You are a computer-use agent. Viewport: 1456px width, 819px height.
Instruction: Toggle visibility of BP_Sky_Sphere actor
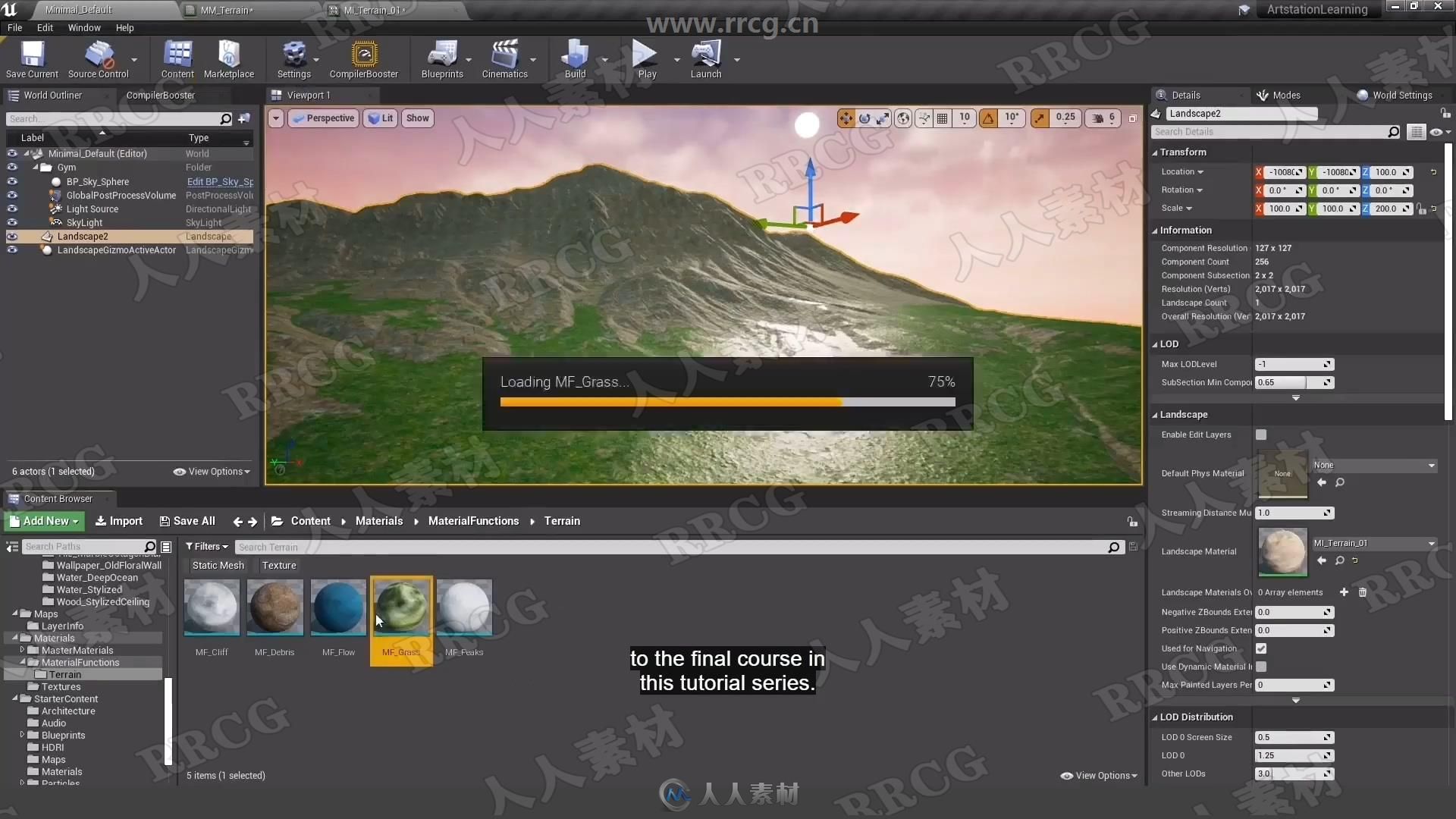(12, 182)
